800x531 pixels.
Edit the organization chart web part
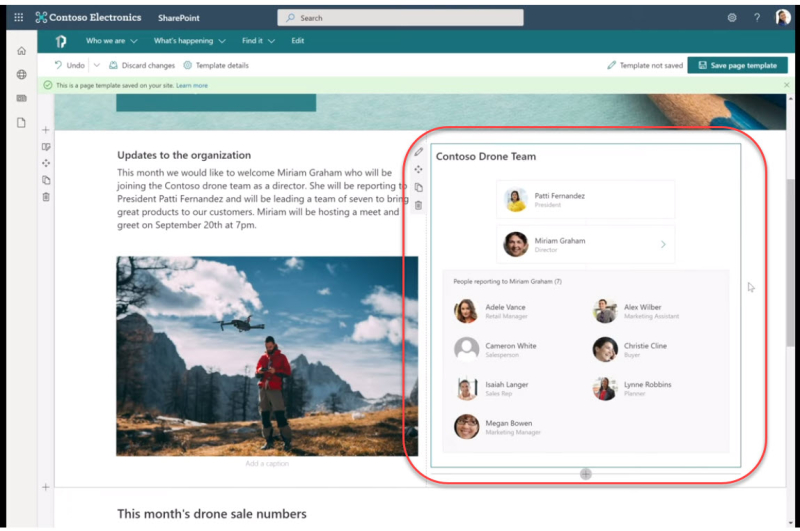coord(418,151)
